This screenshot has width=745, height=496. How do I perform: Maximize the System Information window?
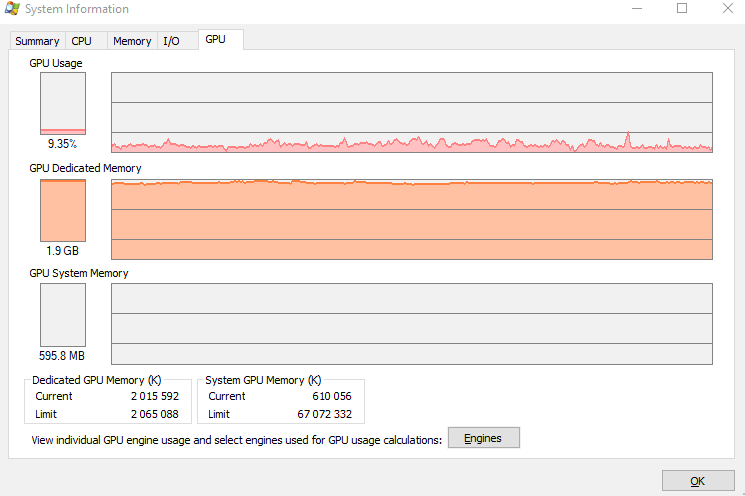point(682,9)
